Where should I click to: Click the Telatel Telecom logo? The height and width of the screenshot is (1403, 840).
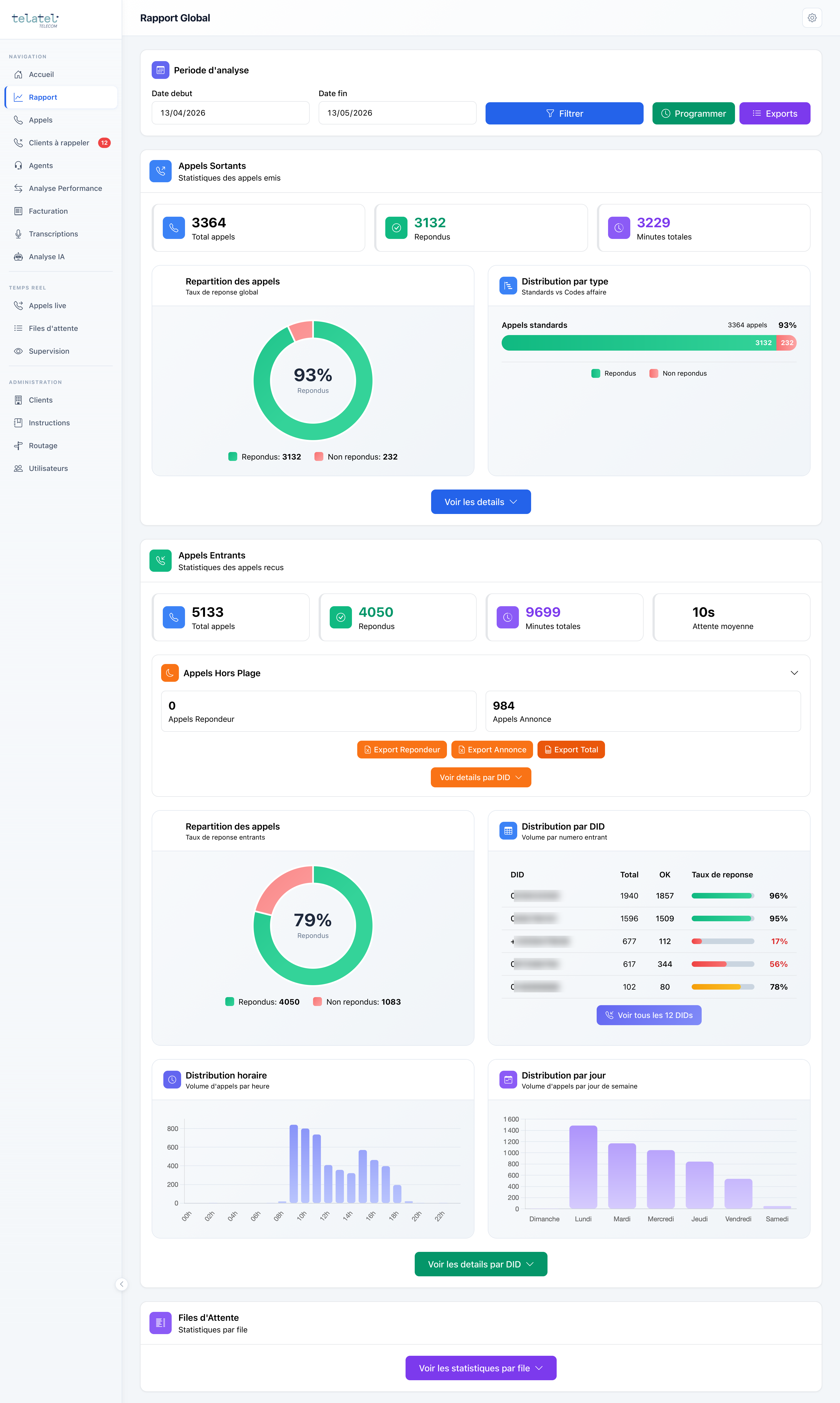coord(35,20)
